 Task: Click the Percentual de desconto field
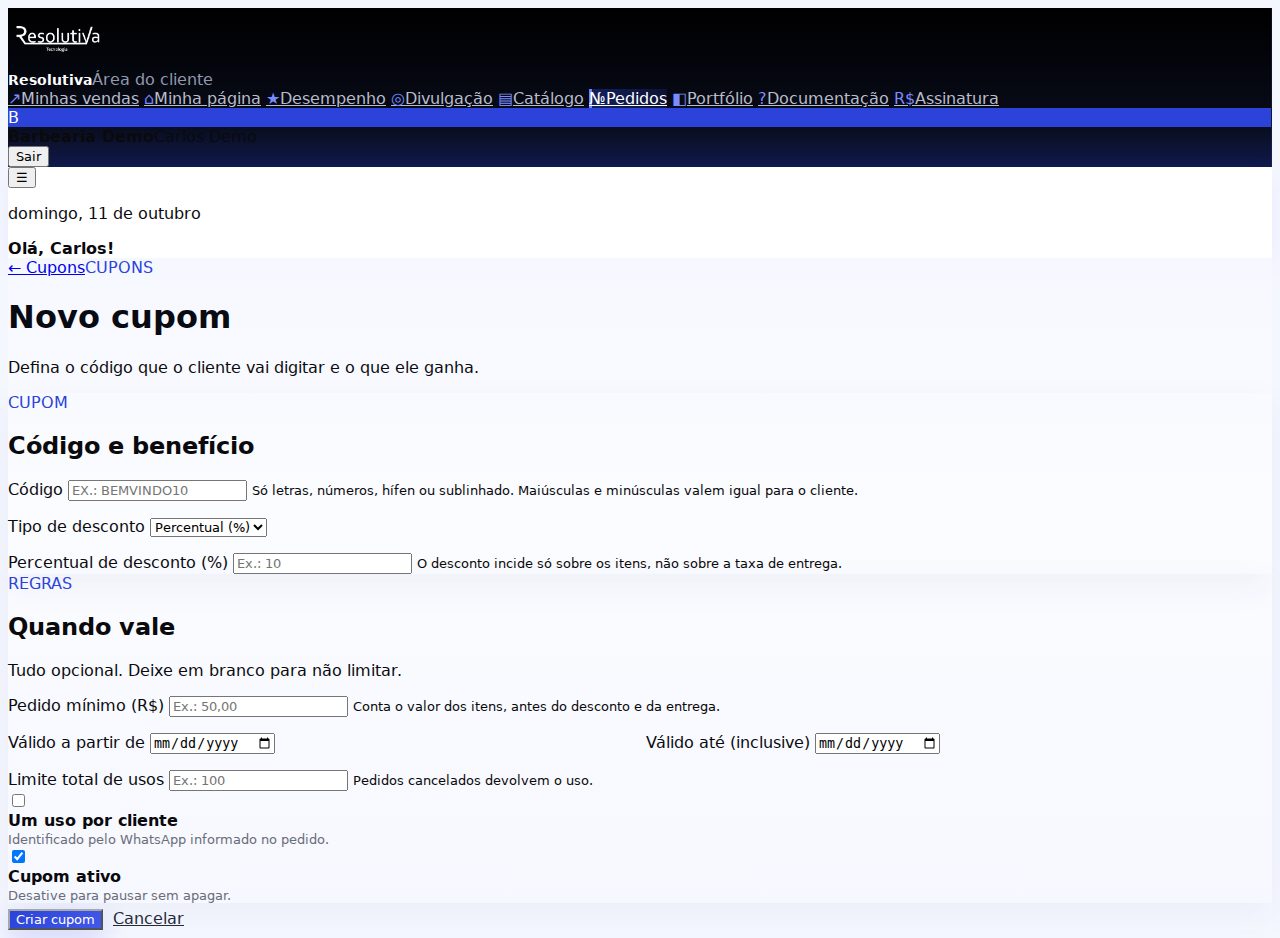tap(322, 563)
